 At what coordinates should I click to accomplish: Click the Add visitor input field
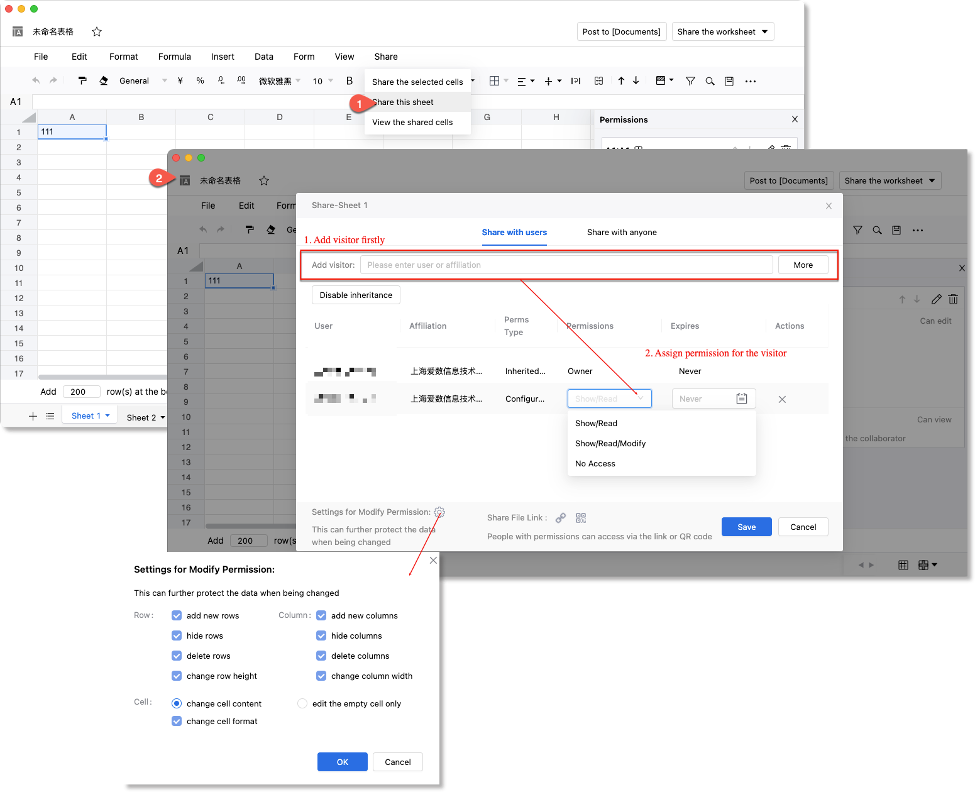coord(566,265)
